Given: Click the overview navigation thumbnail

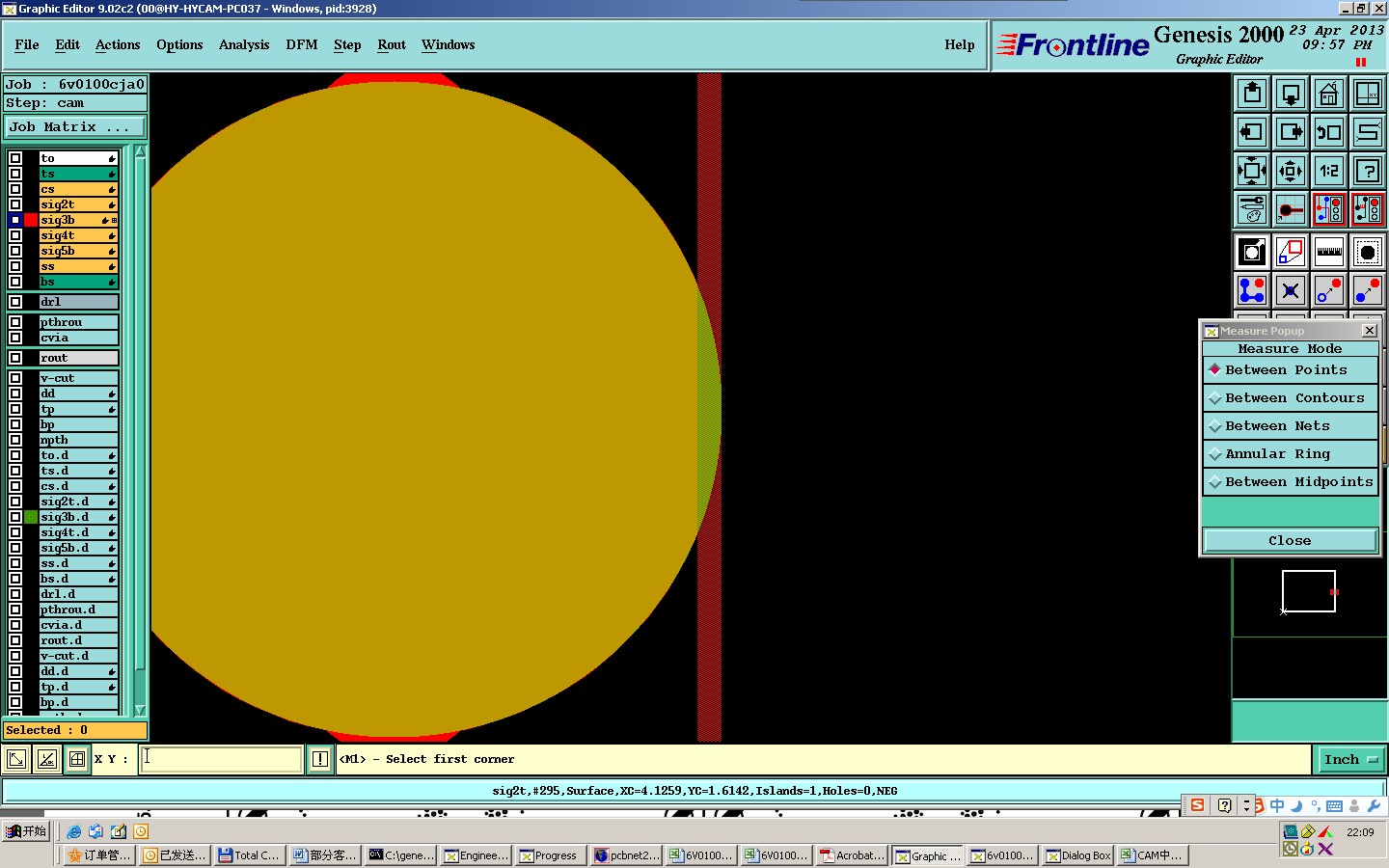Looking at the screenshot, I should (1309, 591).
